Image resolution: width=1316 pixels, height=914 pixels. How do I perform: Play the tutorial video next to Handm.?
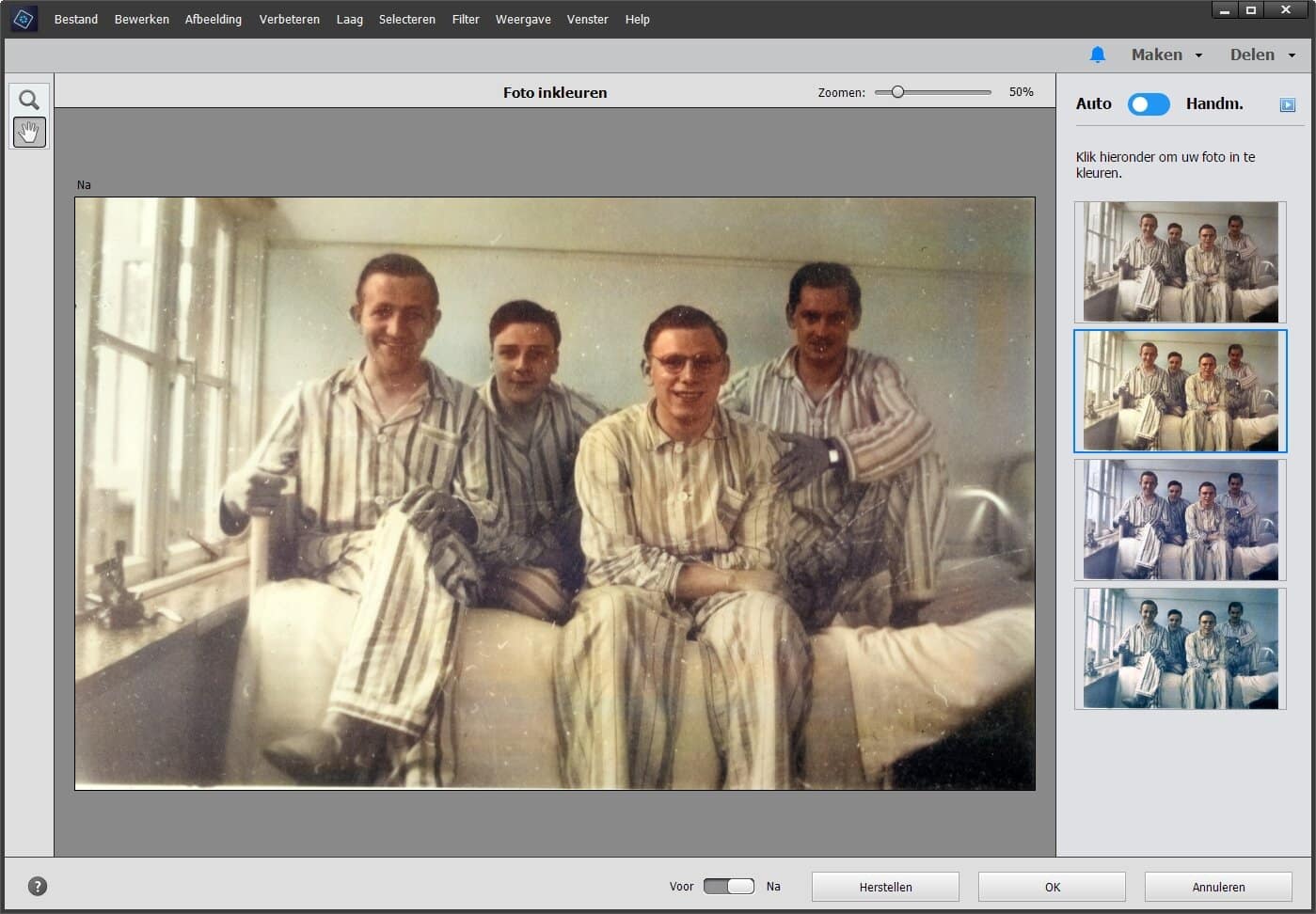[x=1286, y=104]
